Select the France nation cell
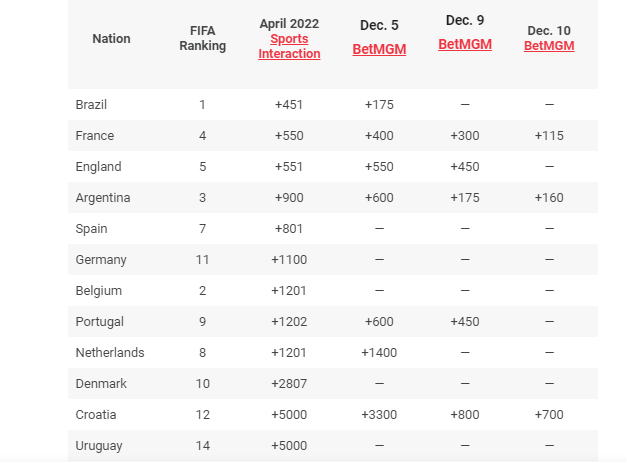This screenshot has width=627, height=463. pyautogui.click(x=95, y=136)
